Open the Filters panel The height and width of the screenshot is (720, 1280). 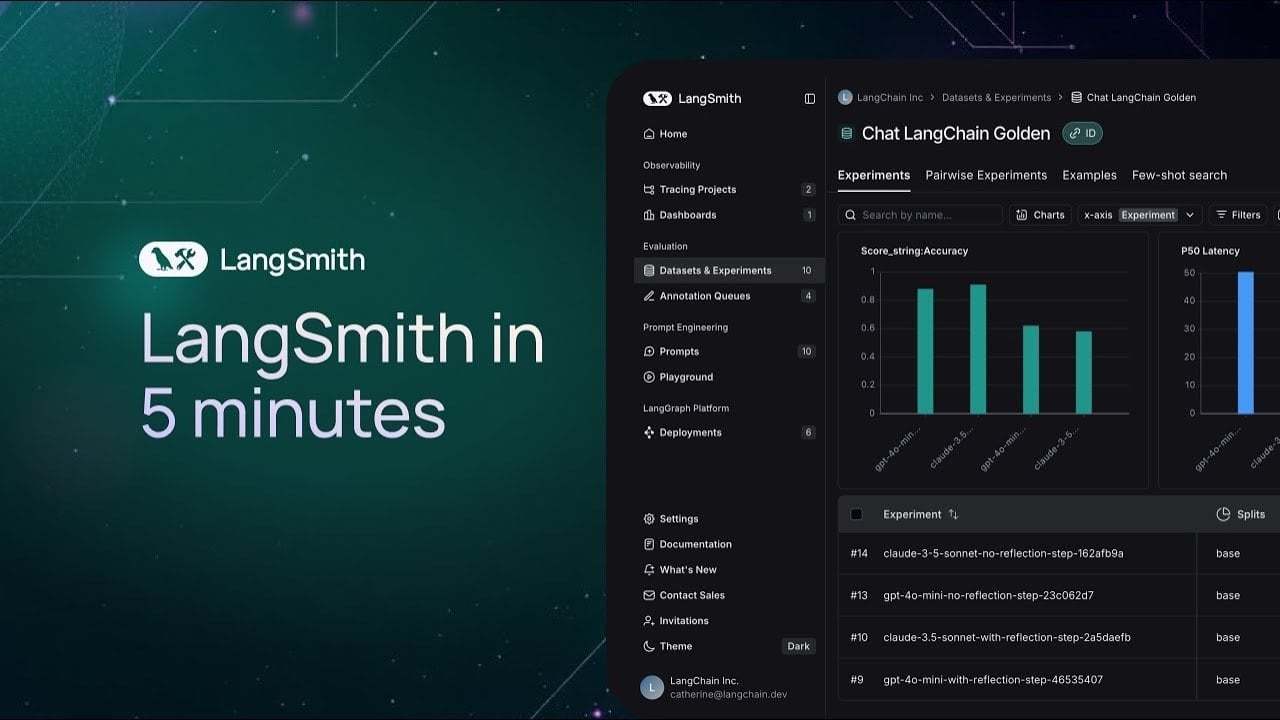1238,214
